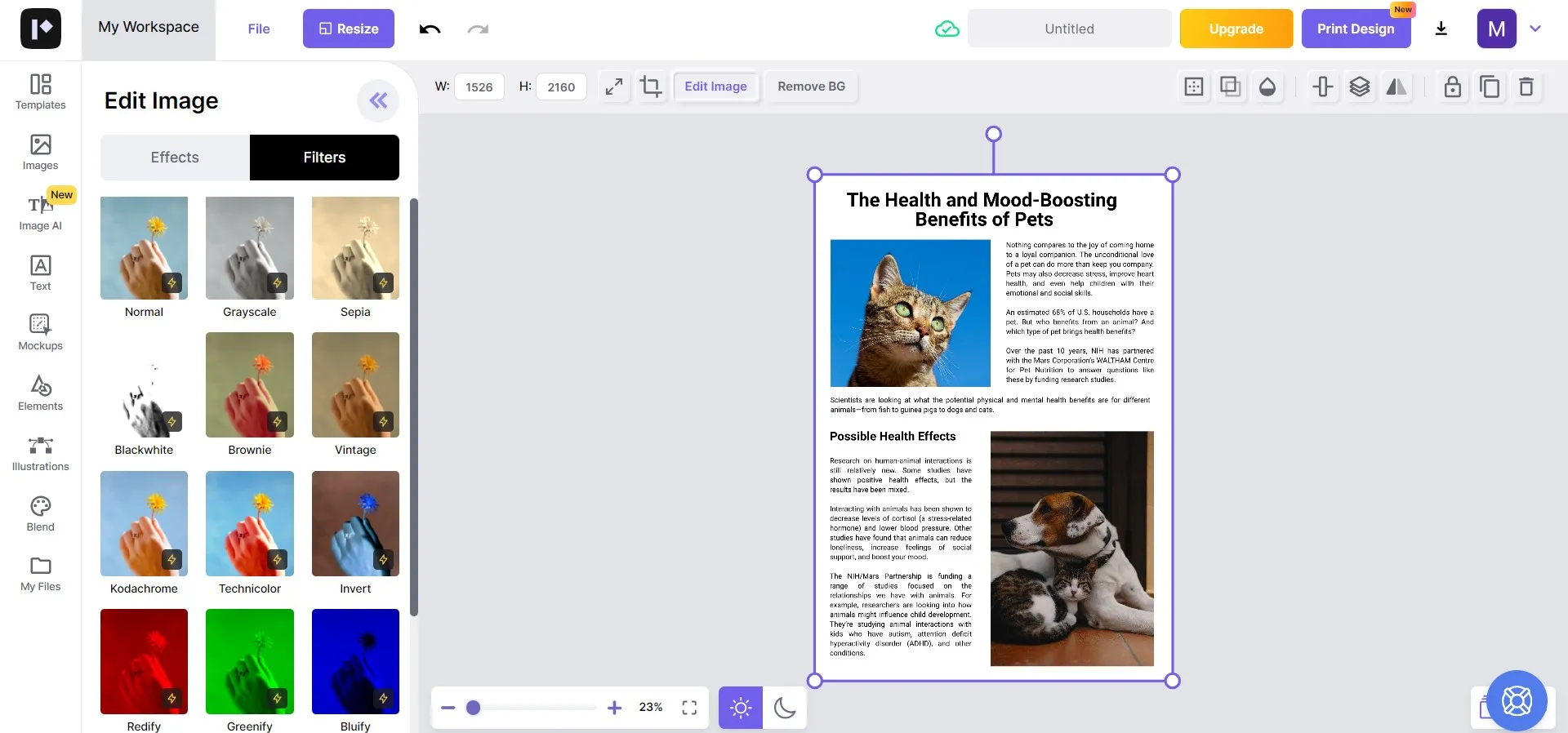This screenshot has height=733, width=1568.
Task: Click the Upgrade button
Action: pos(1236,29)
